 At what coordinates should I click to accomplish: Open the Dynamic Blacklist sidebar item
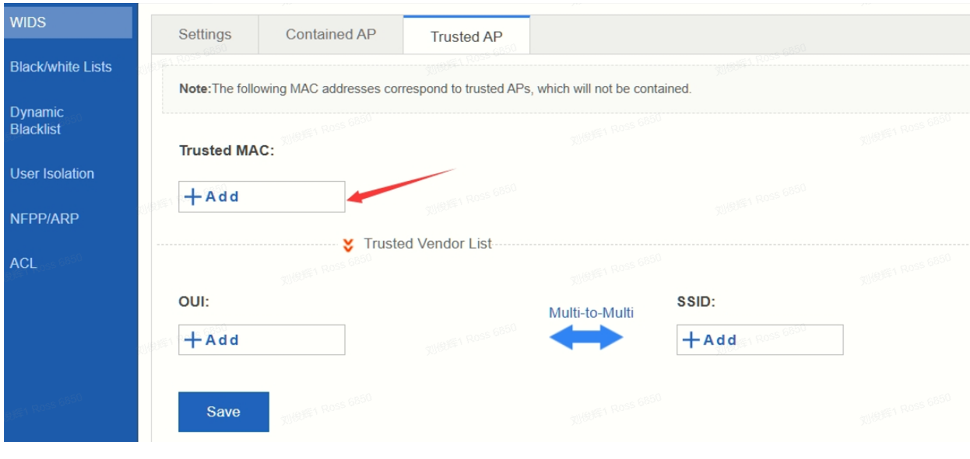coord(36,121)
